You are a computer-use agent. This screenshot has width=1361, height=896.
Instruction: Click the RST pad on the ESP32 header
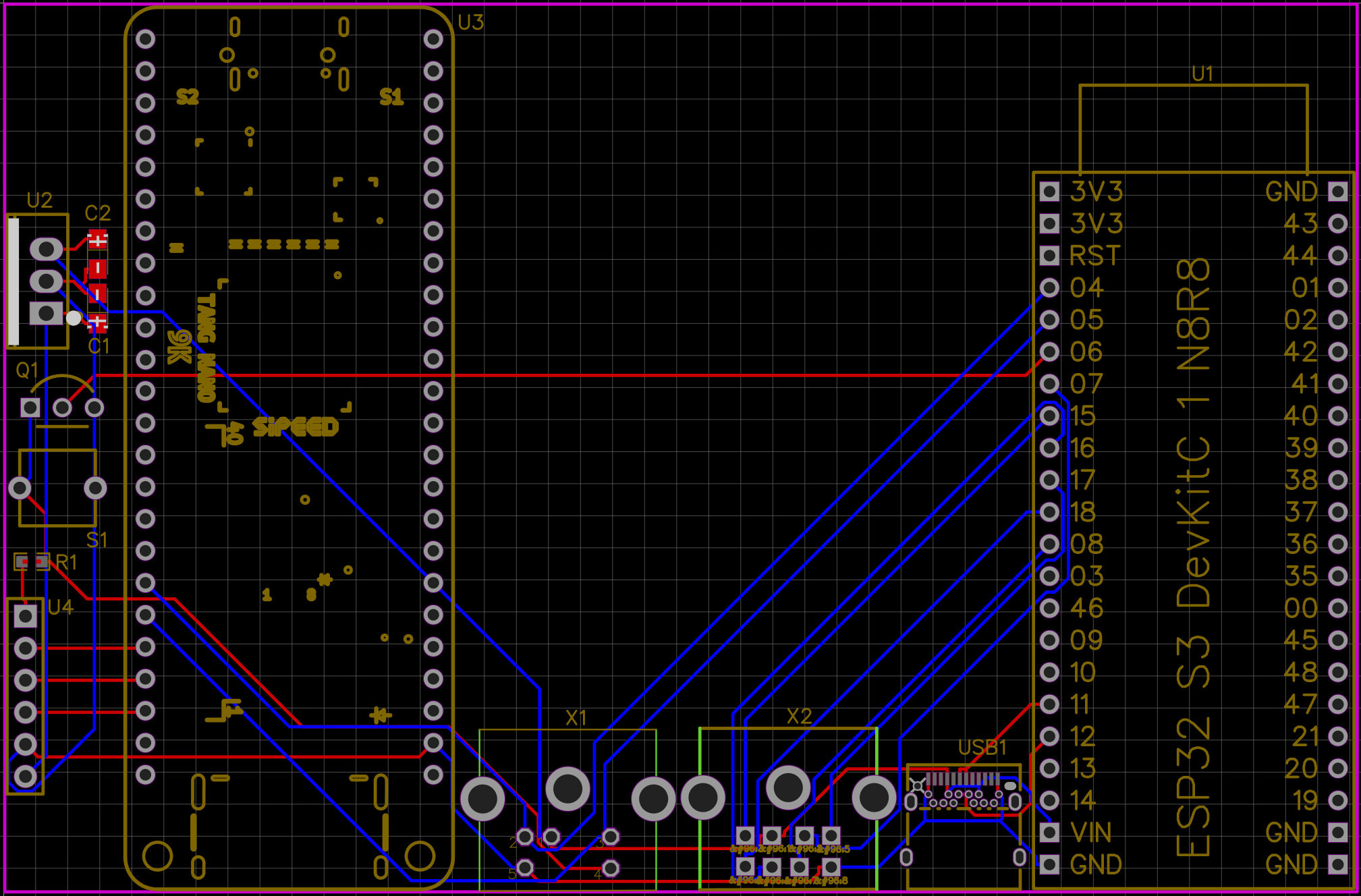tap(1049, 256)
